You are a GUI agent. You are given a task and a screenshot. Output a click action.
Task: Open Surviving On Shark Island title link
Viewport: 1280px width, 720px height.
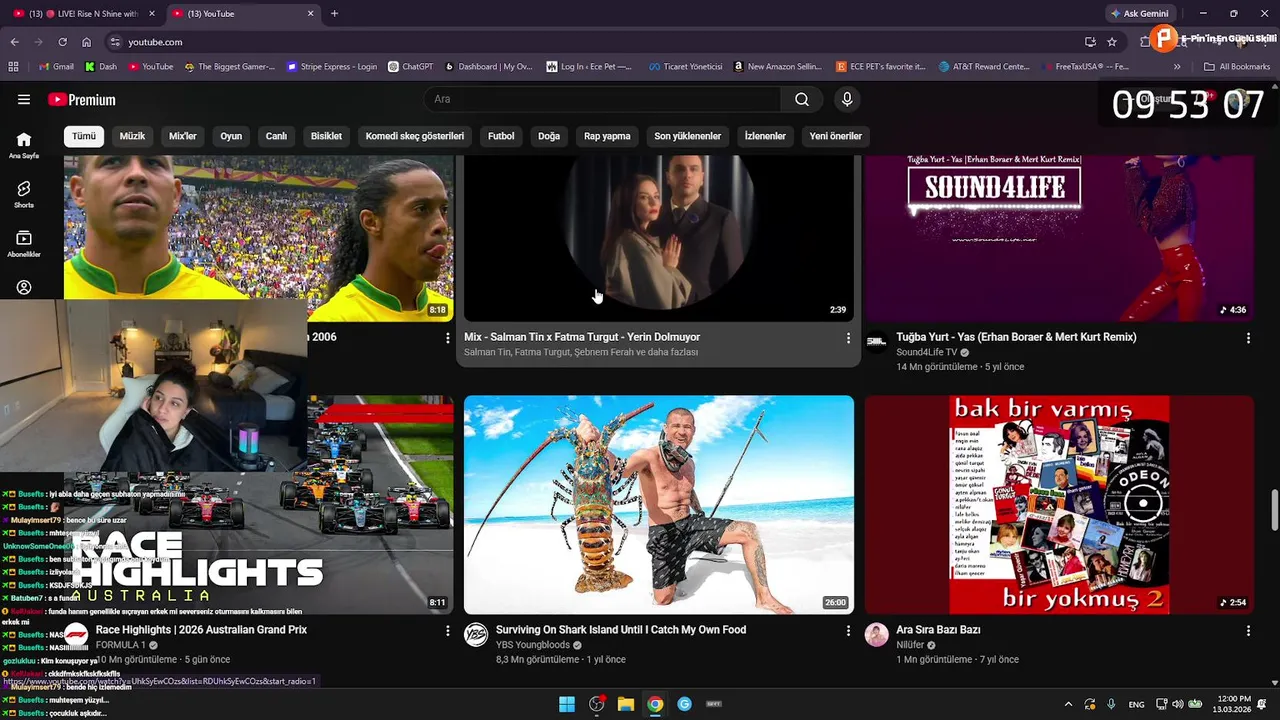coord(621,630)
